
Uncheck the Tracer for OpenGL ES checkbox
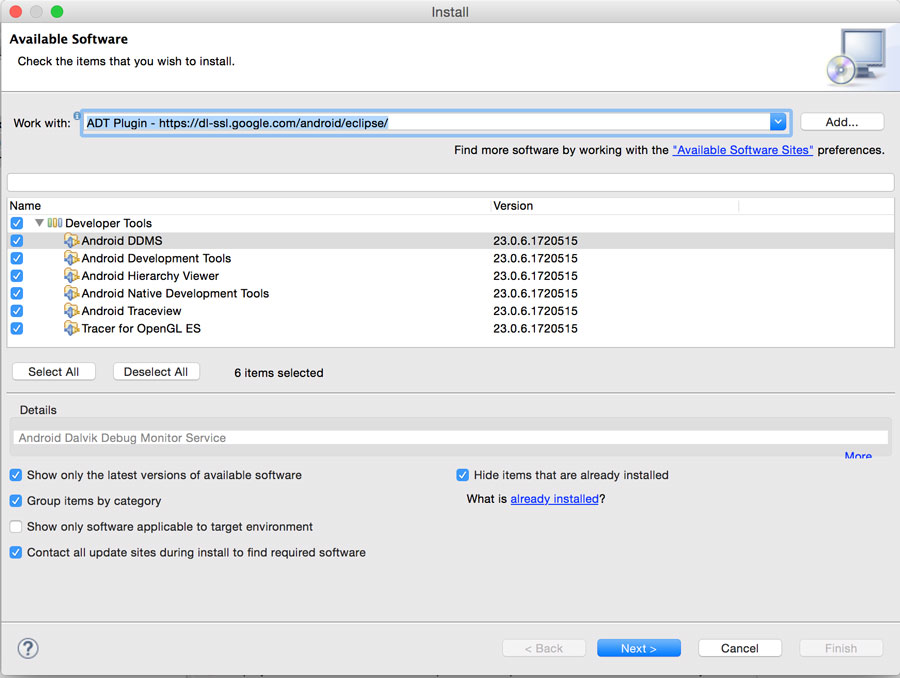coord(17,328)
